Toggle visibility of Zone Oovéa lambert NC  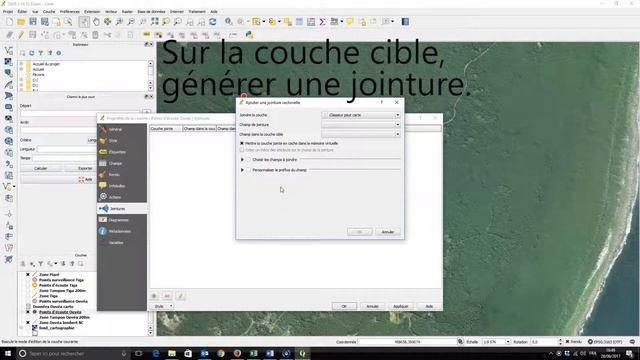[28, 322]
